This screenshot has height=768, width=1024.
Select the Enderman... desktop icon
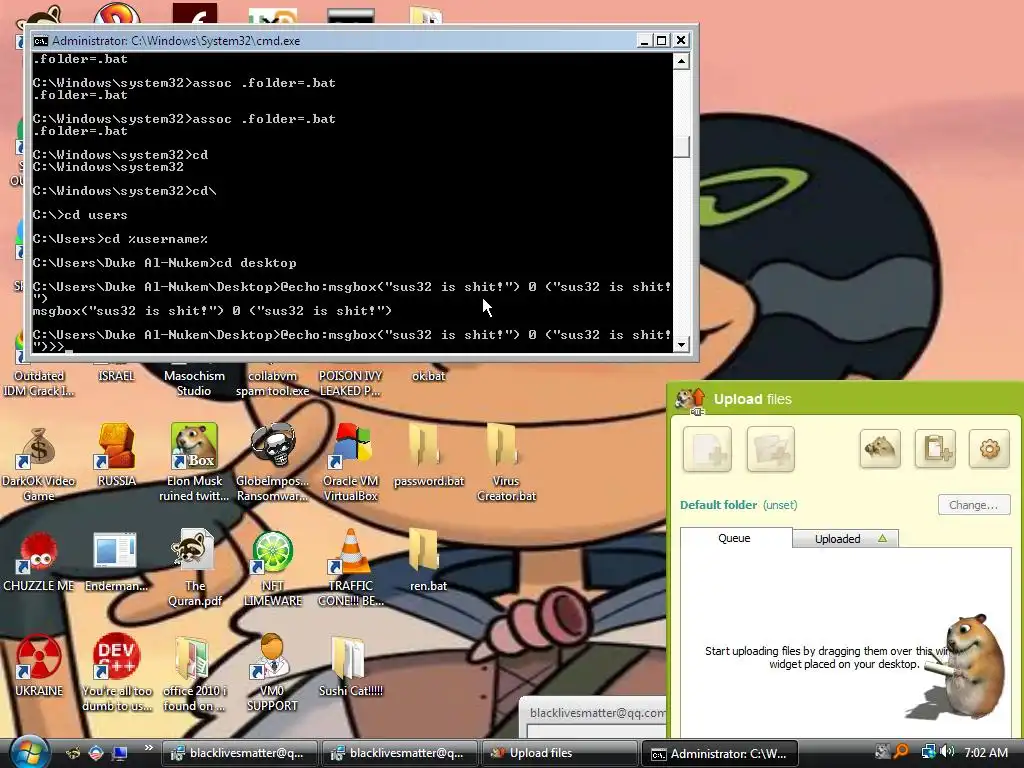[x=116, y=560]
